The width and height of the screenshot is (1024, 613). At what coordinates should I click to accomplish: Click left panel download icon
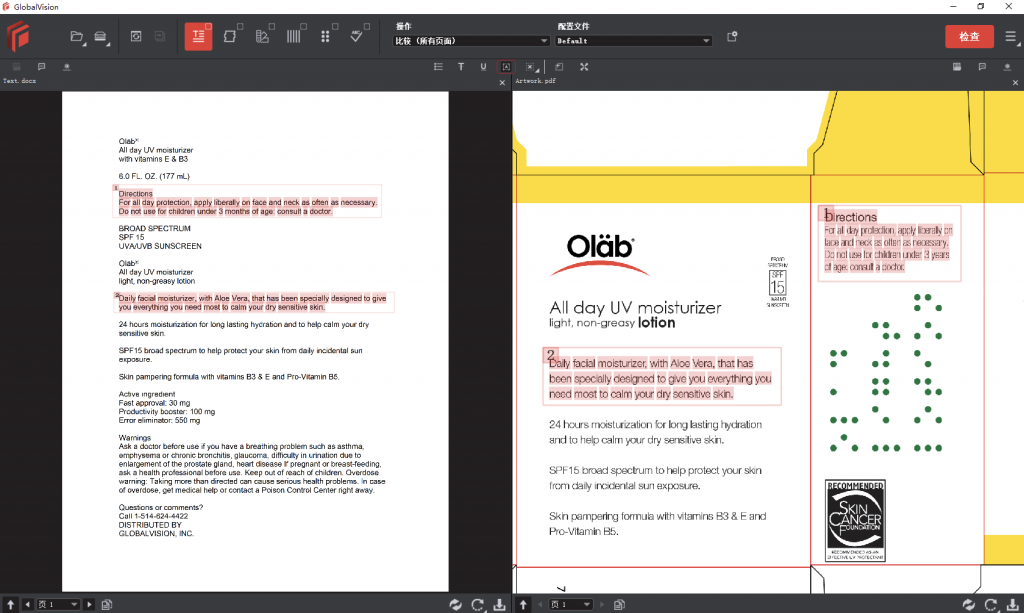click(x=500, y=605)
